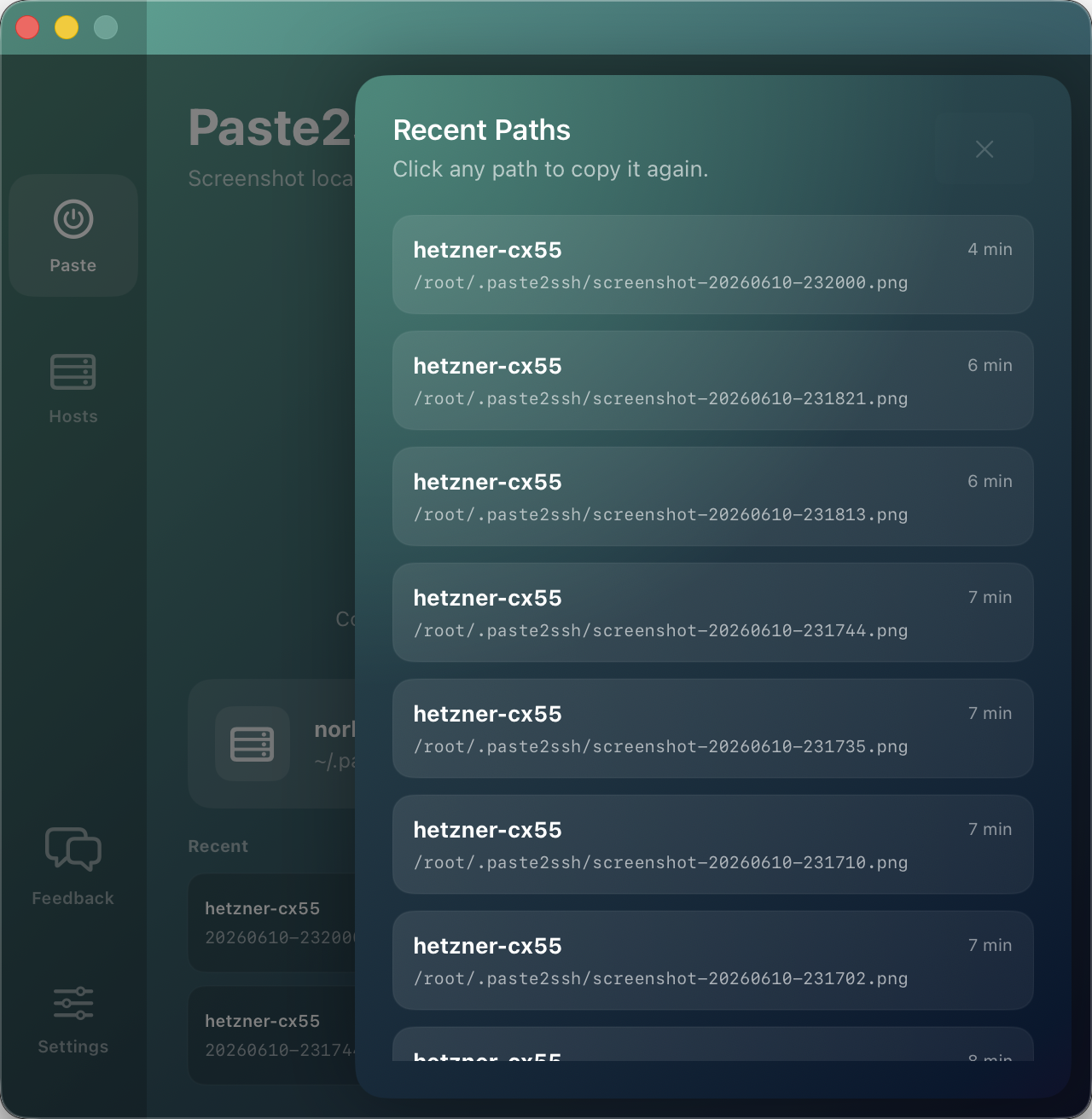Select the Settings label in sidebar
This screenshot has height=1119, width=1092.
click(73, 1047)
